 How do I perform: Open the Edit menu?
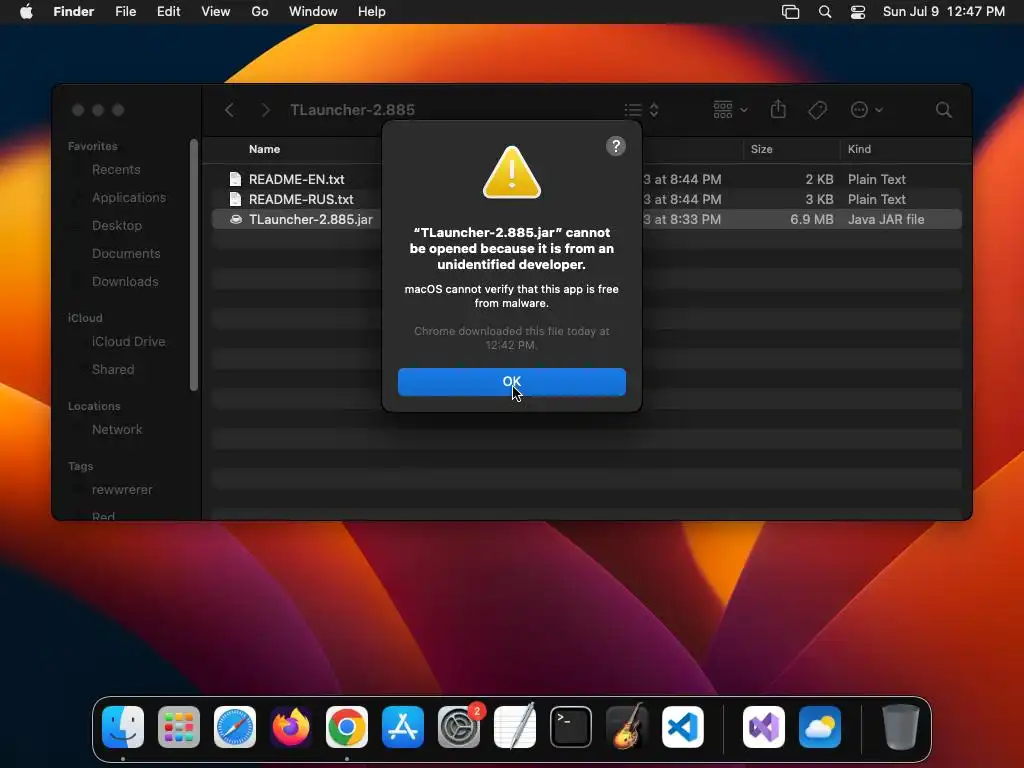168,12
